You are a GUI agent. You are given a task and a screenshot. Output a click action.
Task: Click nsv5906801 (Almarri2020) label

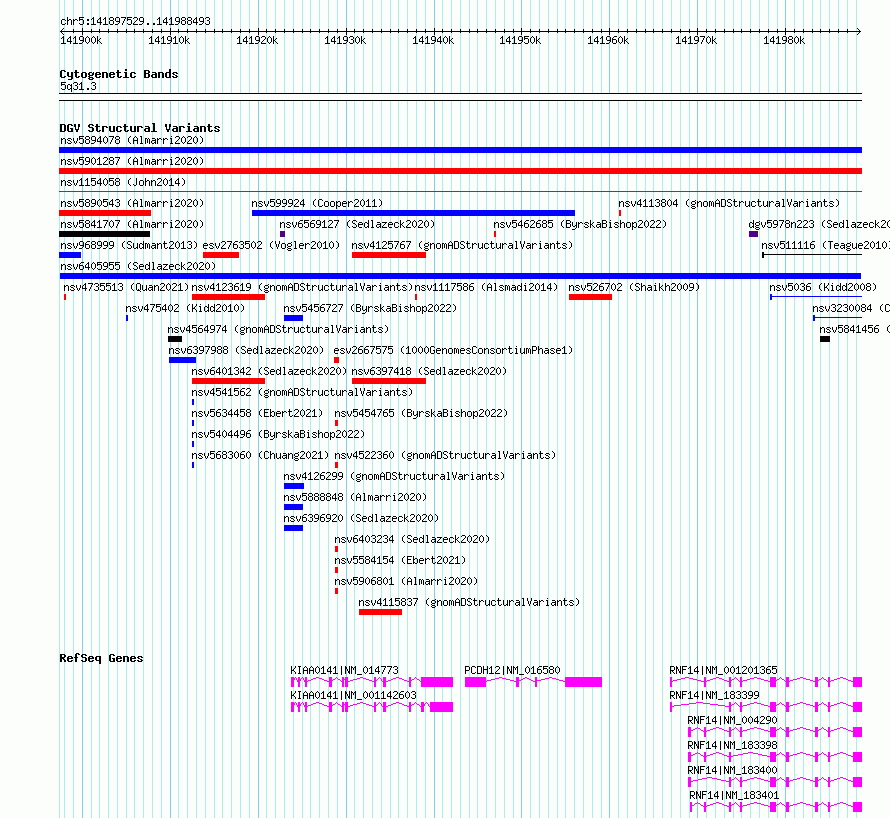coord(406,581)
